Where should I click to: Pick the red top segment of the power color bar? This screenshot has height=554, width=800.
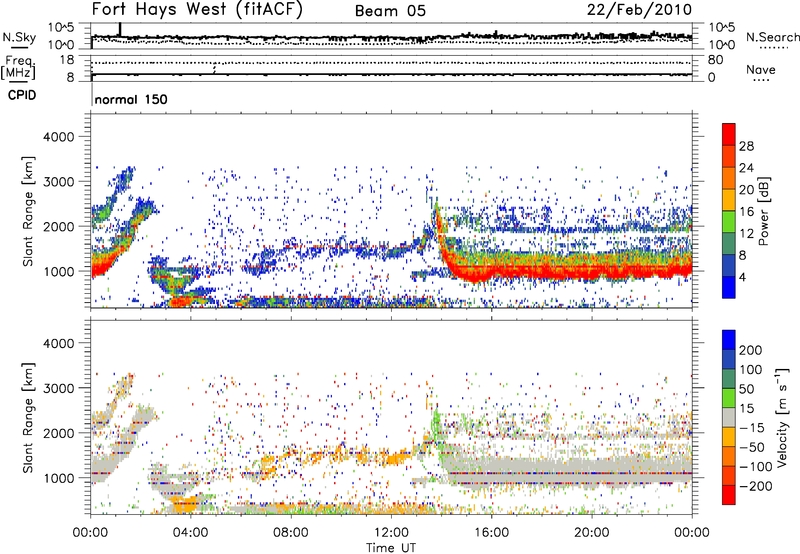(729, 135)
